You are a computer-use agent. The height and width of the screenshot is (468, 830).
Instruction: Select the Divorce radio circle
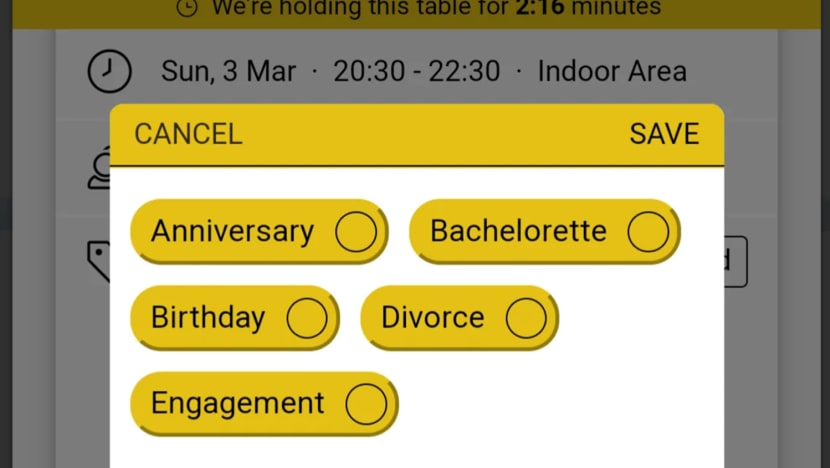[526, 318]
